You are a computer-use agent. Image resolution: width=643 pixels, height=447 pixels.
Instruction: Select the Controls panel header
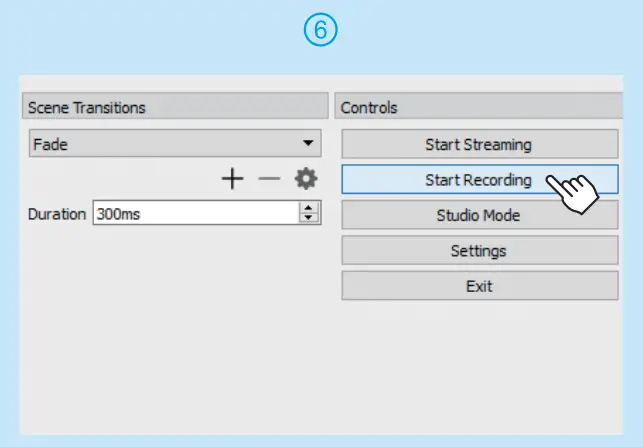[479, 107]
